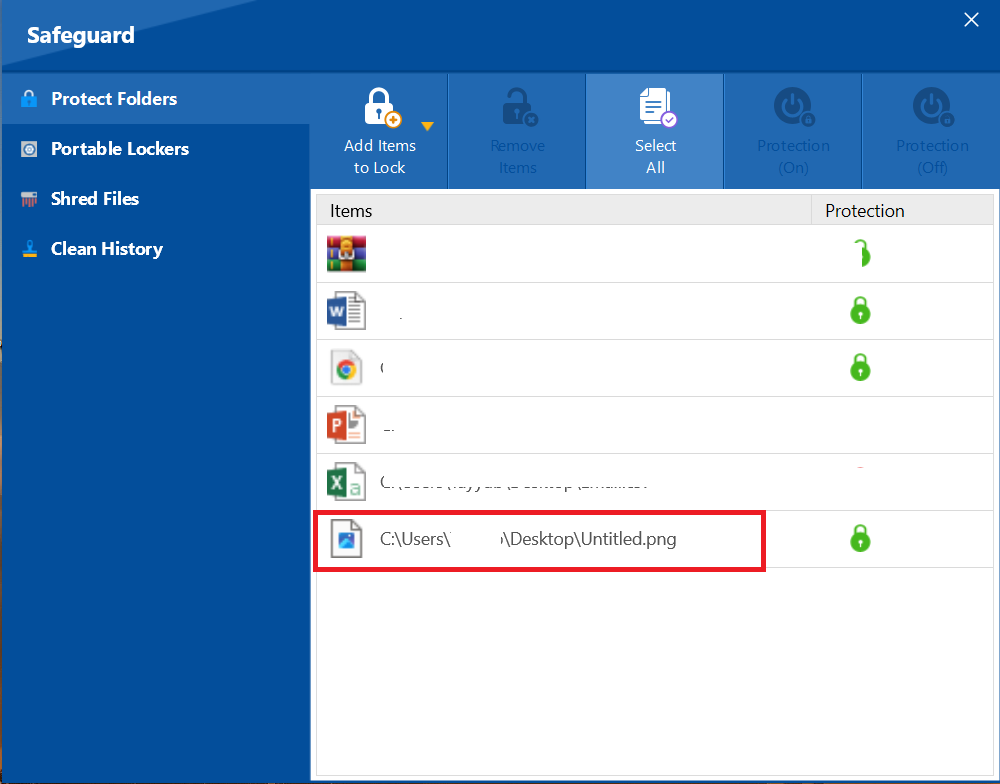
Task: Select the Chrome item icon in list
Action: pos(347,368)
